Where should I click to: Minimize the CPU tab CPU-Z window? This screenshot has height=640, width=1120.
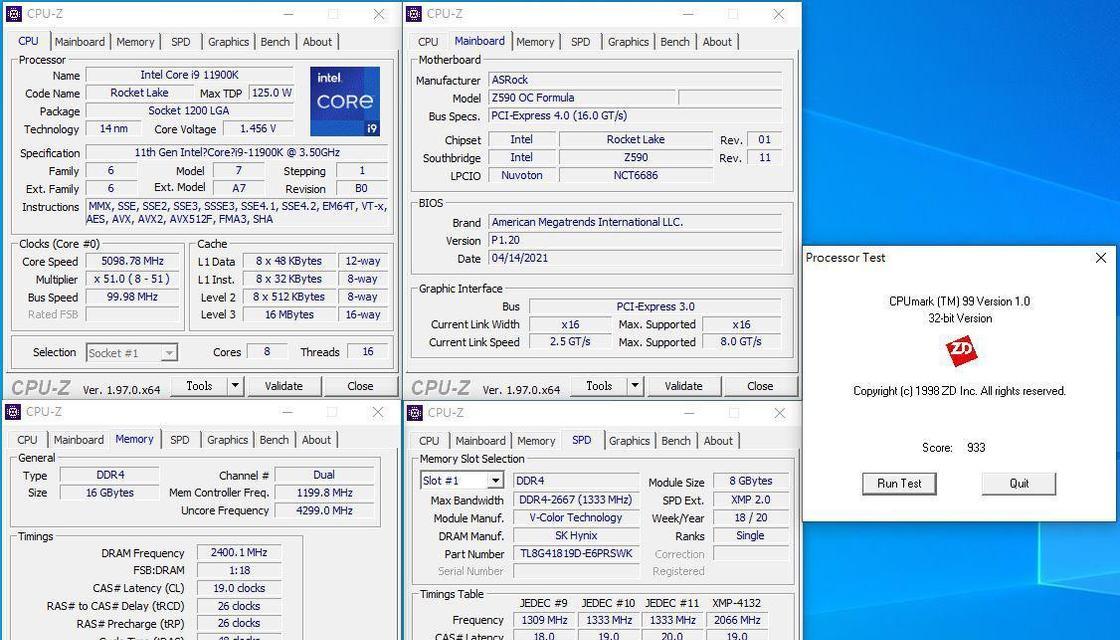289,14
